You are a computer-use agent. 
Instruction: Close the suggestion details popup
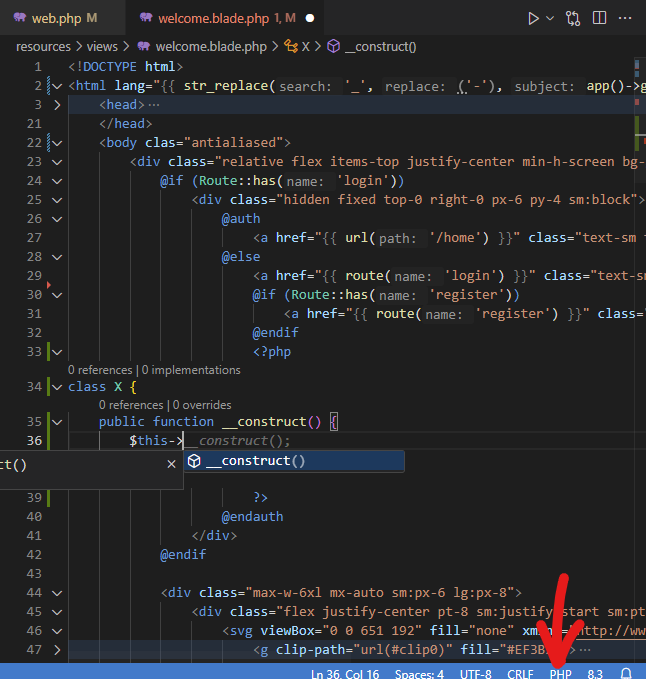click(171, 464)
